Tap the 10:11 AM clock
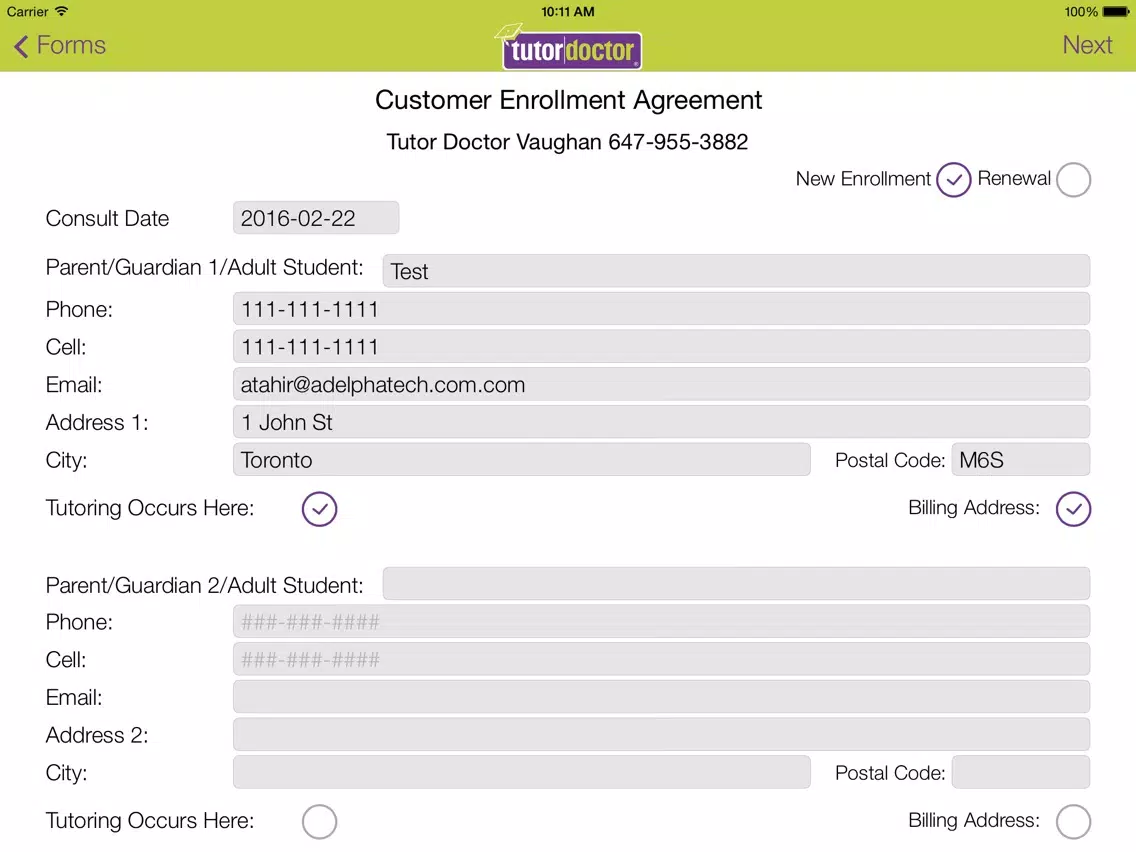 568,12
